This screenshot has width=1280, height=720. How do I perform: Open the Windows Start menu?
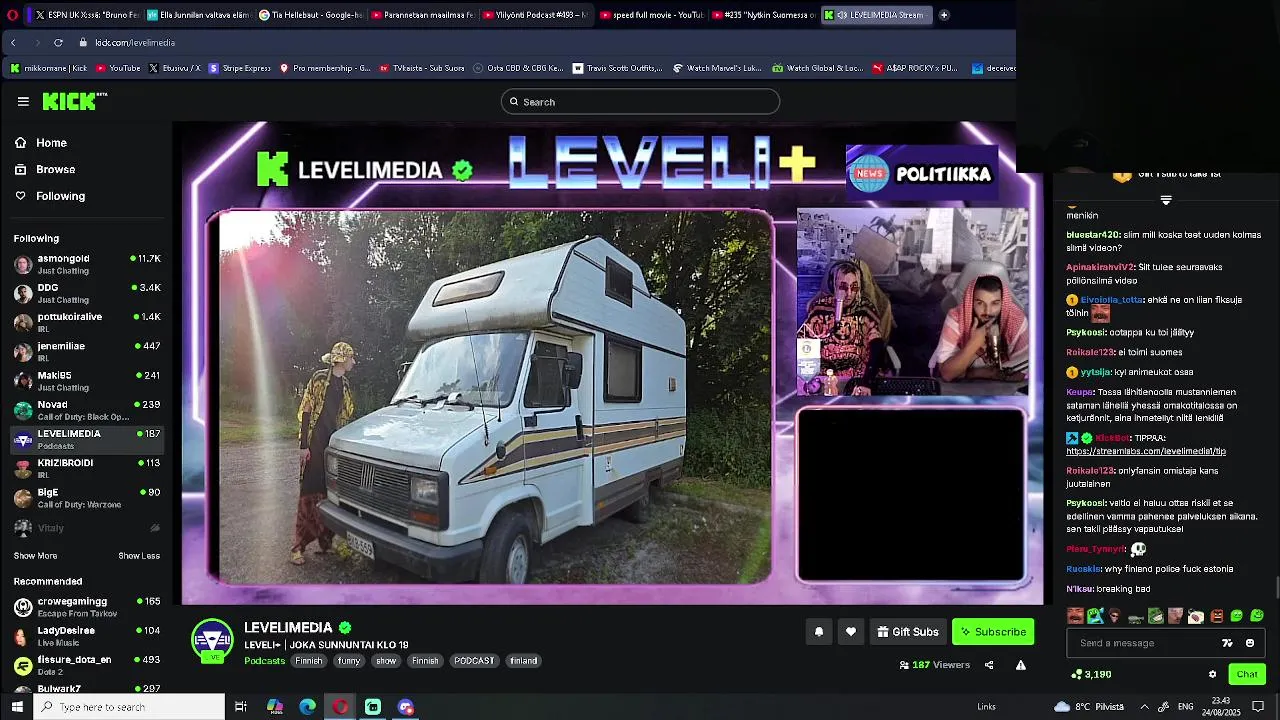tap(17, 707)
